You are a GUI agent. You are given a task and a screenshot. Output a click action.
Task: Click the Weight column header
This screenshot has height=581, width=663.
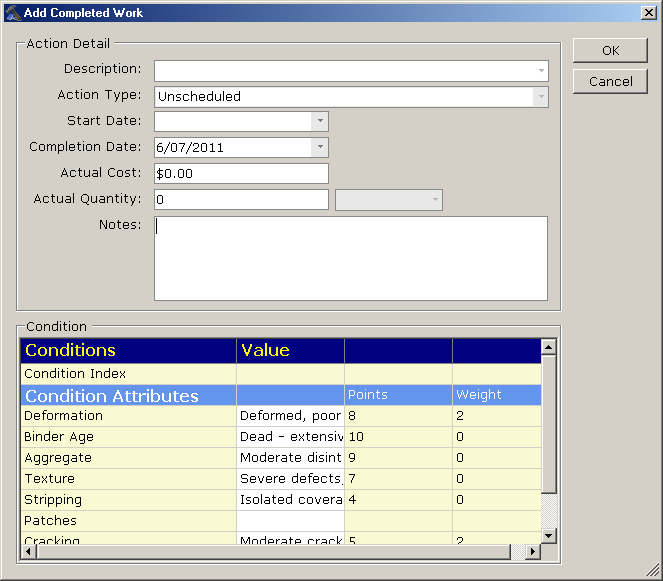coord(497,395)
